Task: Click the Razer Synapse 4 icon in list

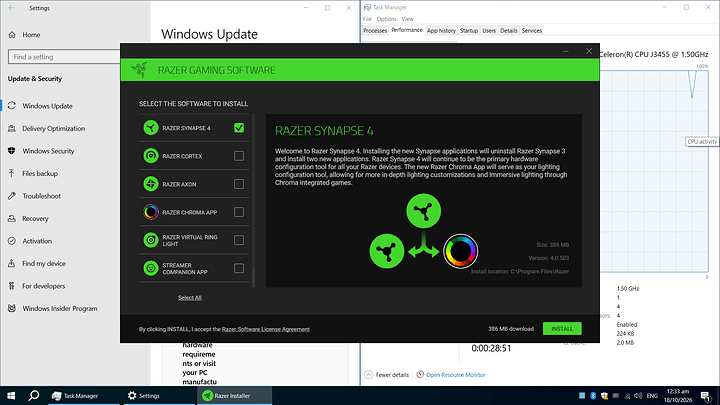Action: 151,128
